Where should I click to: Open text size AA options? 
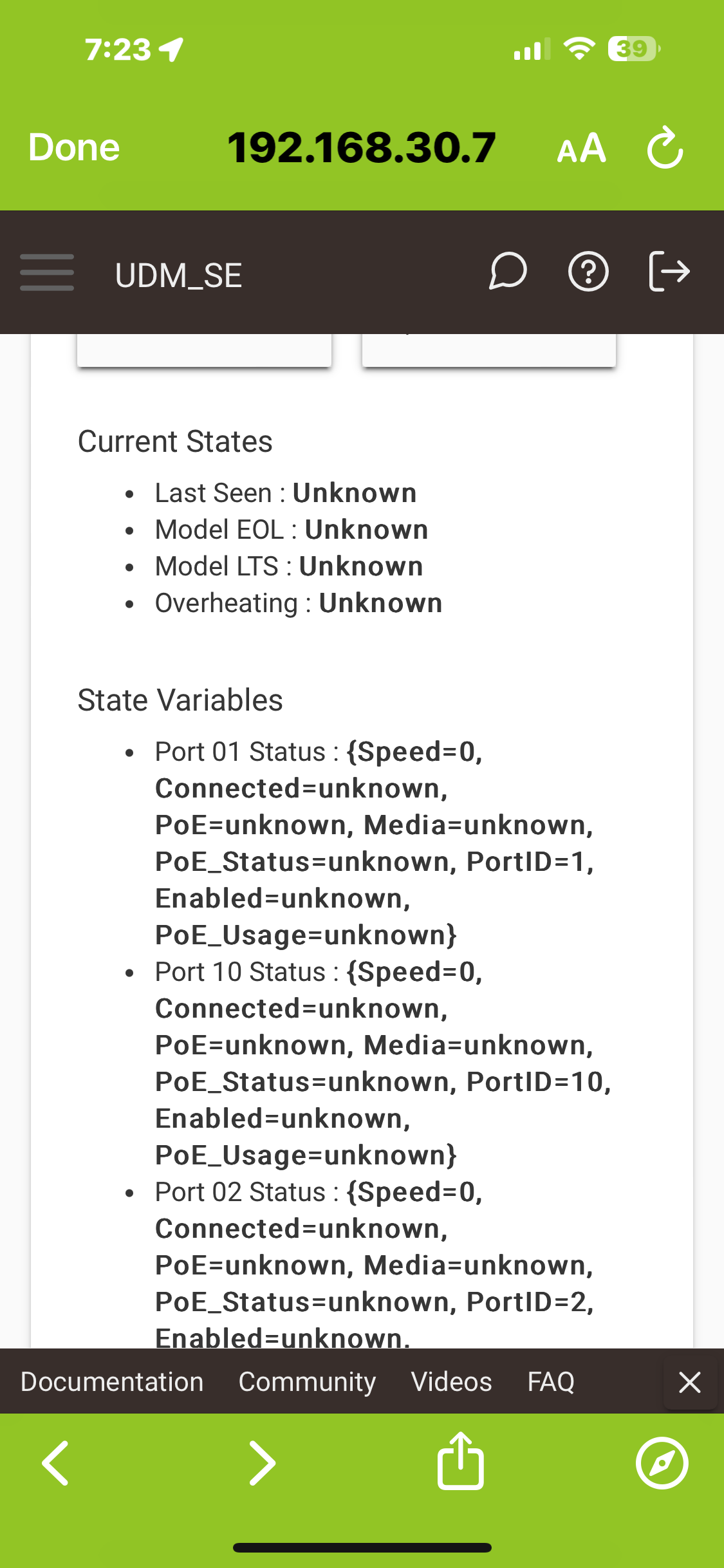pos(582,149)
